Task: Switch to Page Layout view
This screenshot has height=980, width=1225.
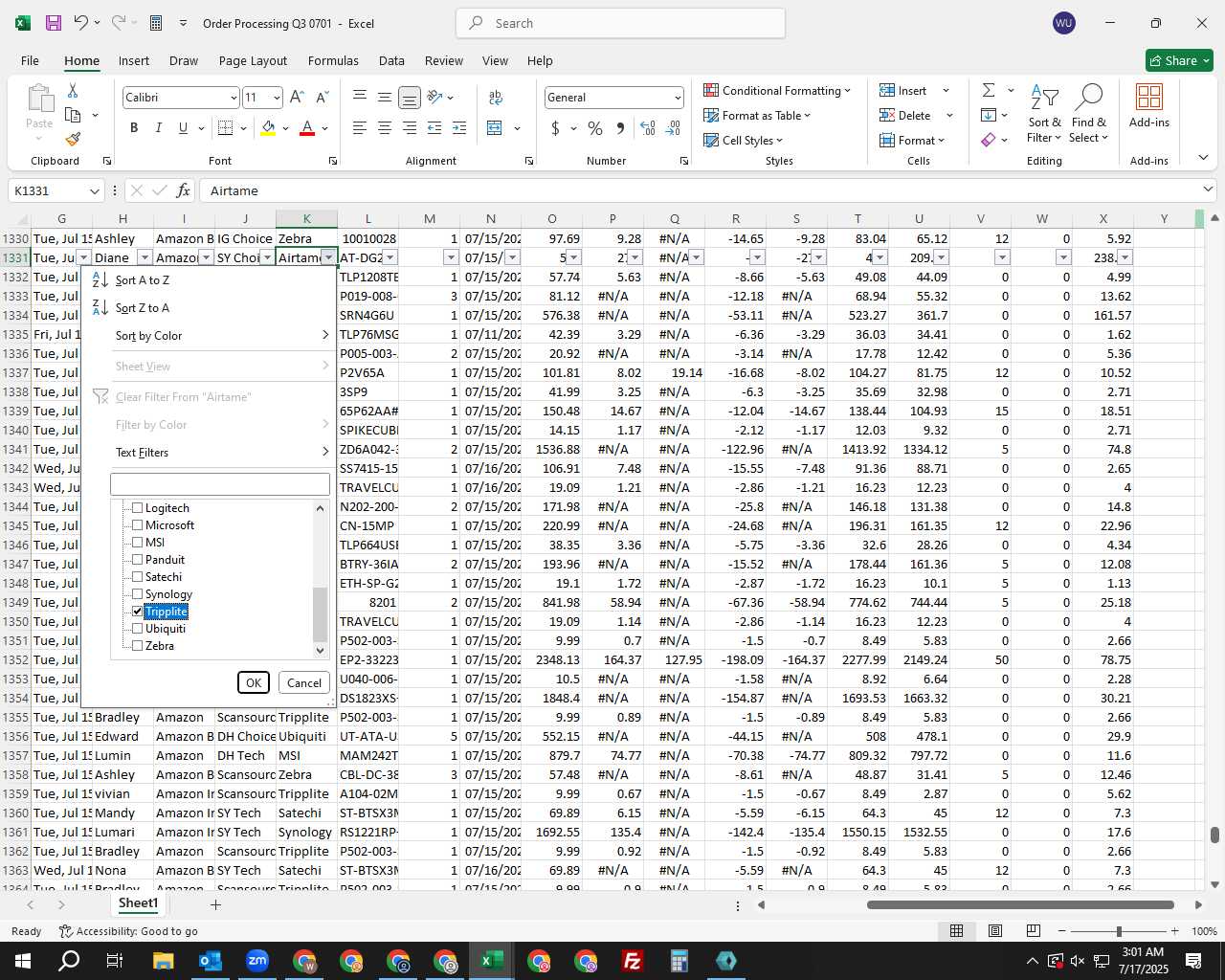Action: click(994, 930)
